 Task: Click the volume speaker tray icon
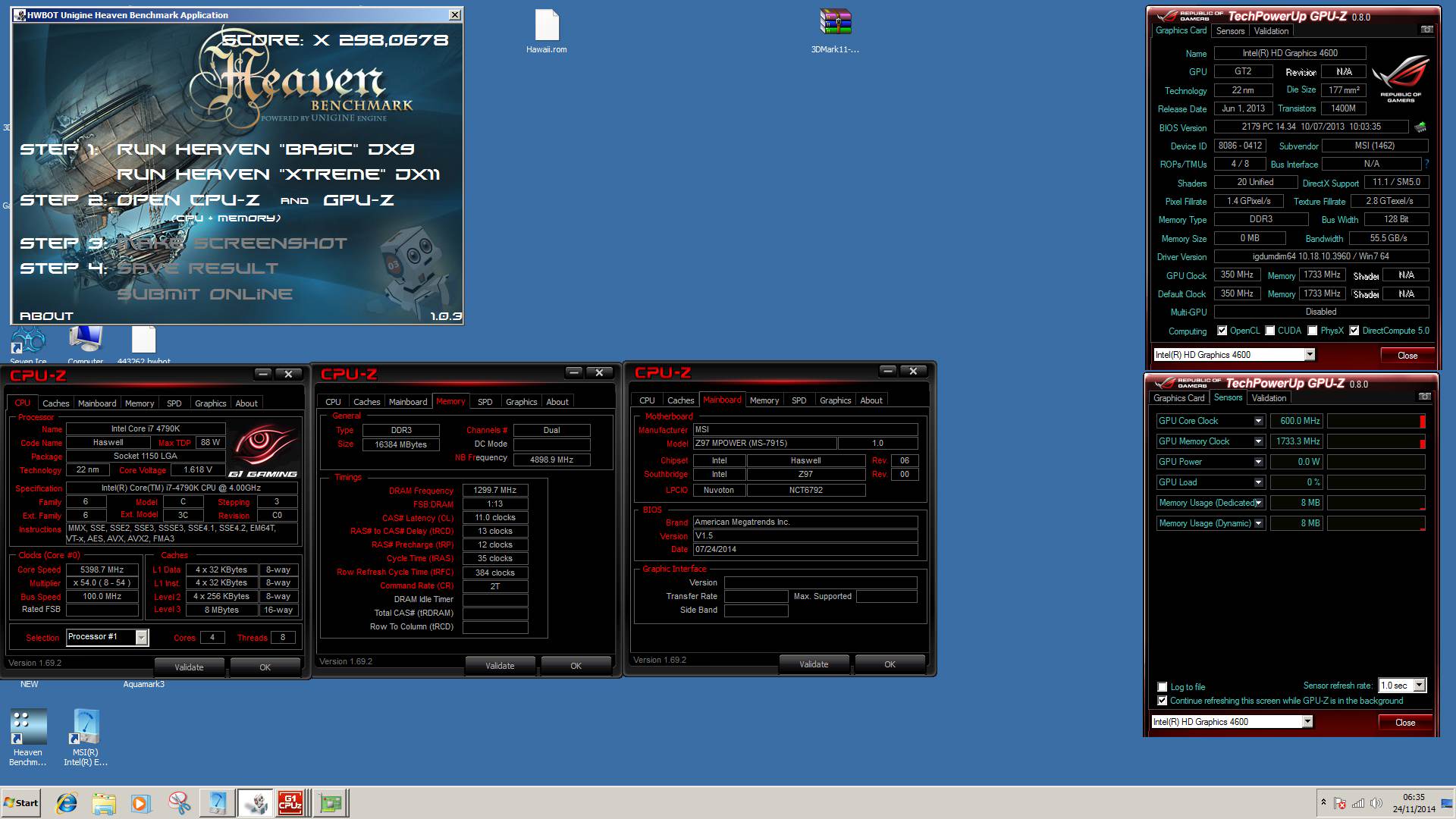click(1376, 803)
